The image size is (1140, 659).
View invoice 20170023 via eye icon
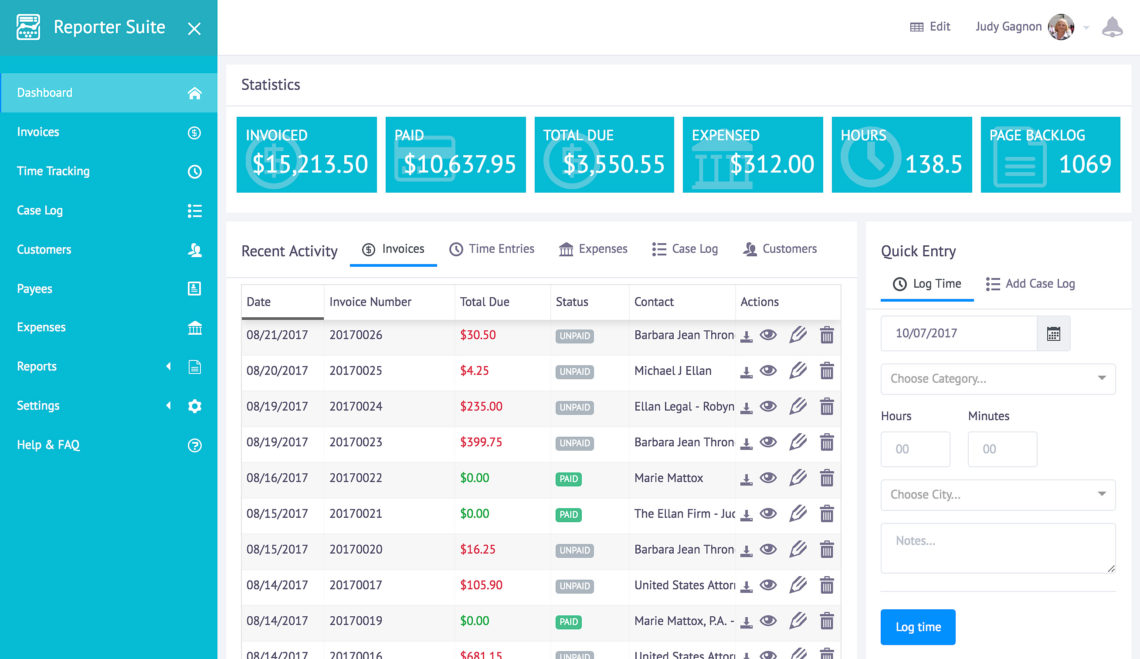coord(768,442)
